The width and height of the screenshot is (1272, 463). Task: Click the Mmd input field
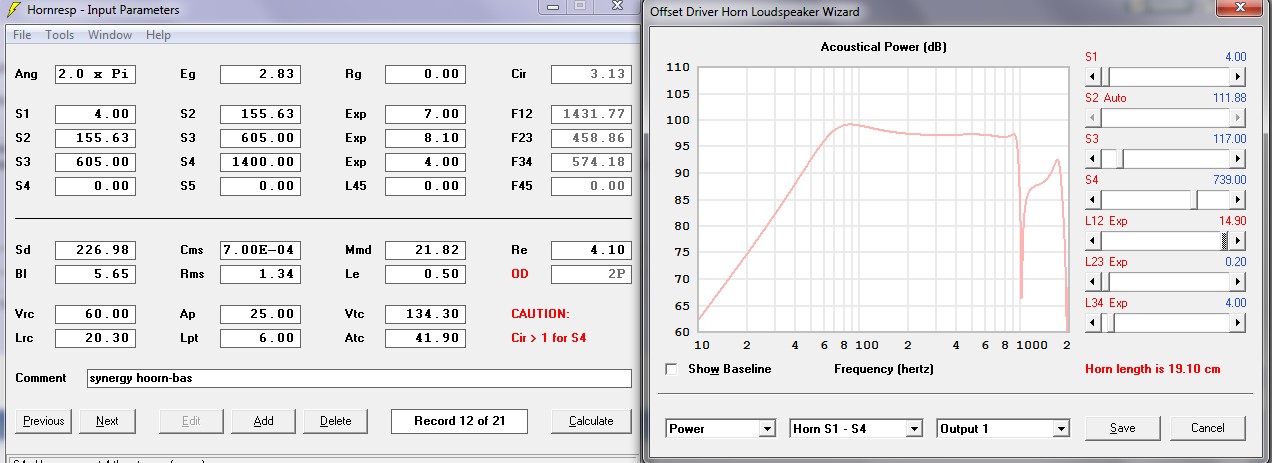425,250
